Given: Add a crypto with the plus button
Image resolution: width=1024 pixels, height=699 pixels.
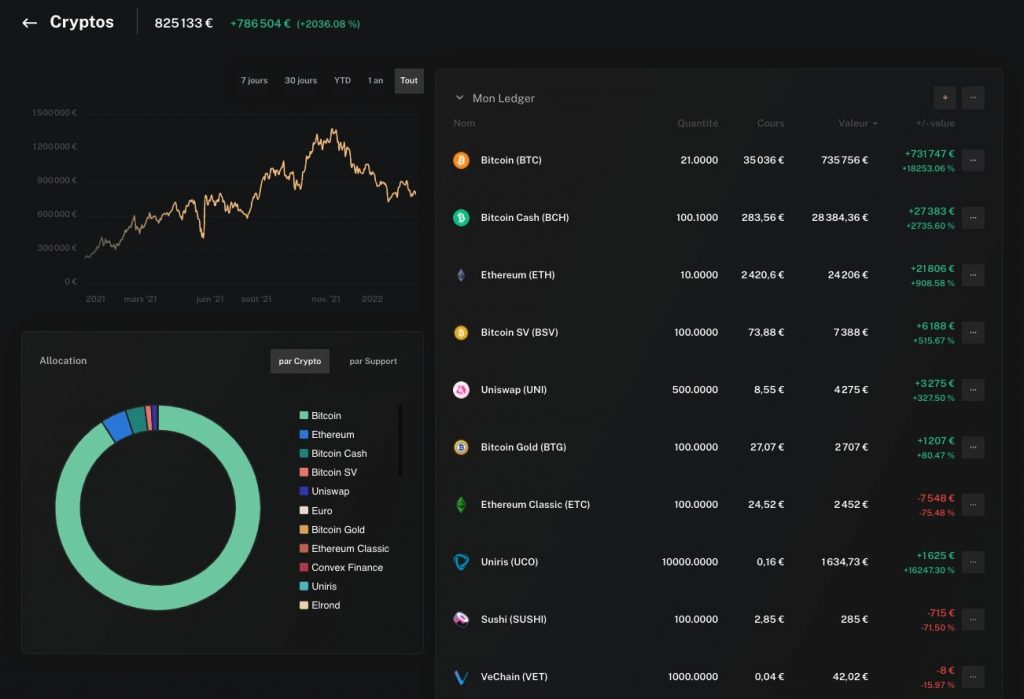Looking at the screenshot, I should [x=944, y=97].
